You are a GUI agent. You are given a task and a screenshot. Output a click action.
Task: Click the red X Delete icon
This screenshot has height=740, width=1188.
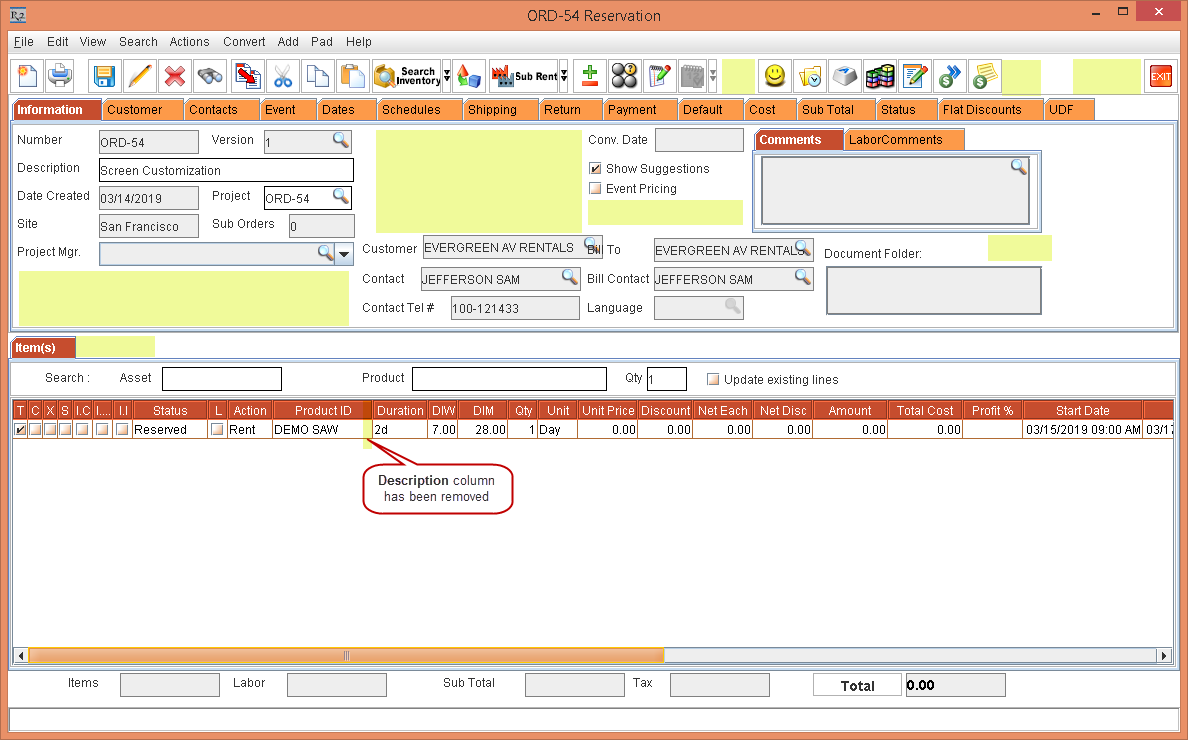pyautogui.click(x=175, y=76)
